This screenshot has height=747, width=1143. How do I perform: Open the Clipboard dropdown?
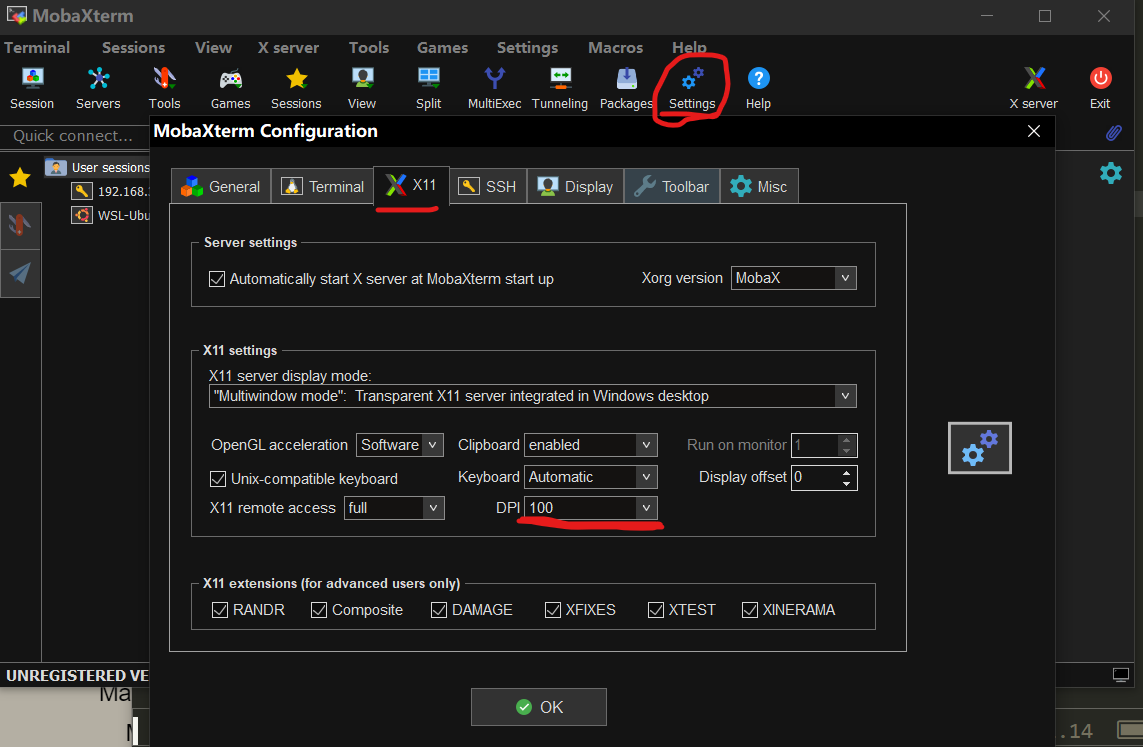(x=590, y=445)
